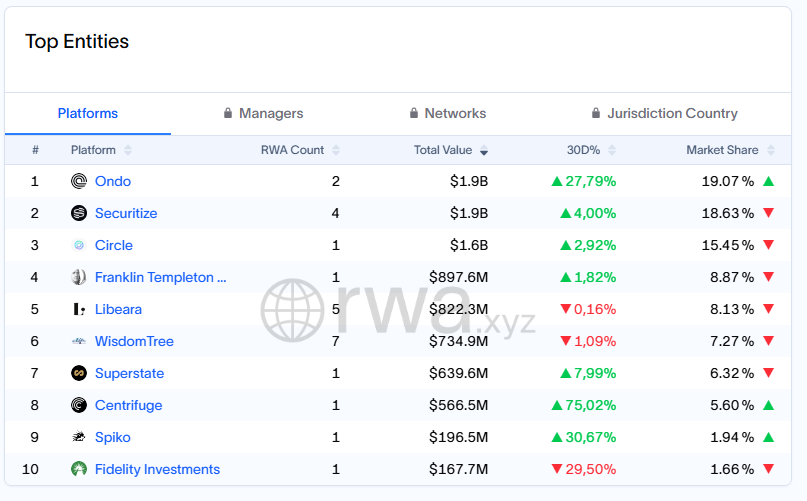The width and height of the screenshot is (807, 501).
Task: Click the $639.6M total value cell
Action: [459, 373]
